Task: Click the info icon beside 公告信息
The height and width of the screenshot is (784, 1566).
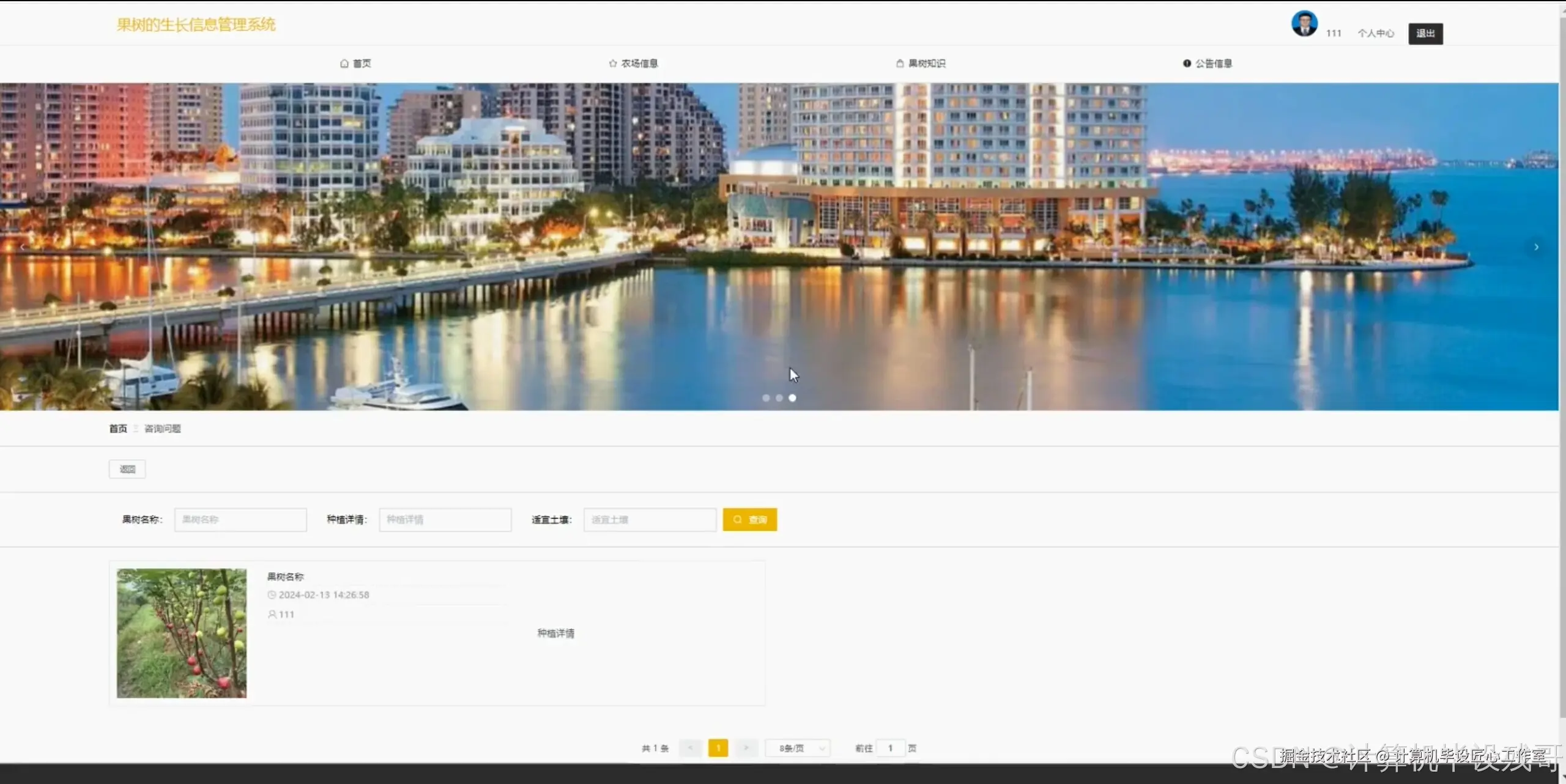Action: point(1187,64)
